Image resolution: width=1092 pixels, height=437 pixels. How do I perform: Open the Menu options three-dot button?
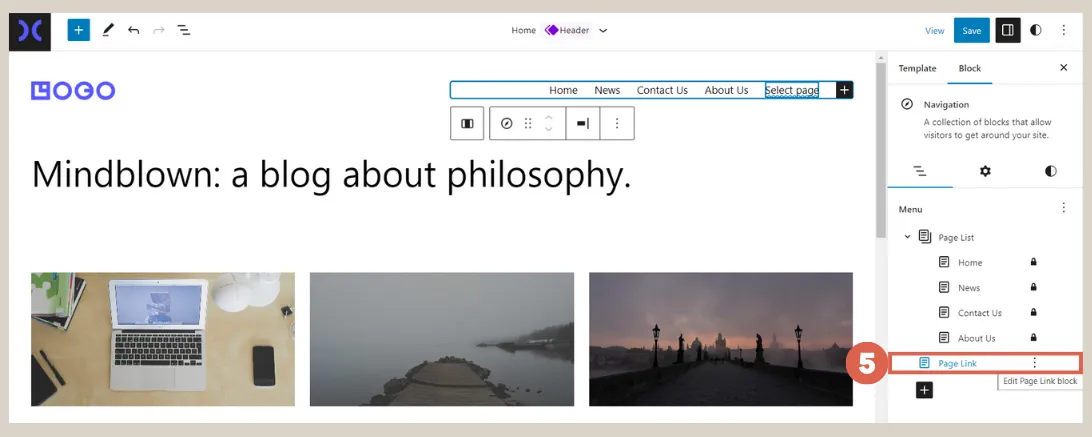pyautogui.click(x=1063, y=208)
